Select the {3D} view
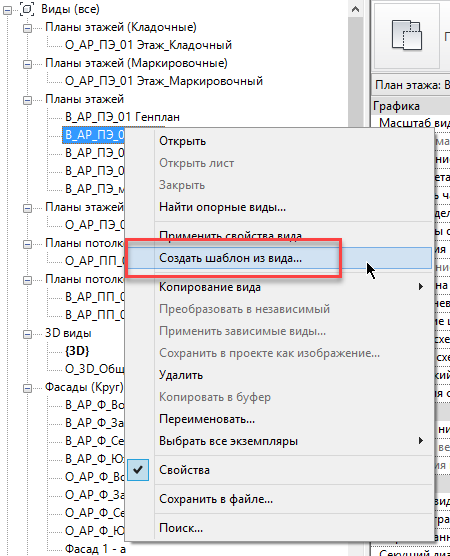 77,351
